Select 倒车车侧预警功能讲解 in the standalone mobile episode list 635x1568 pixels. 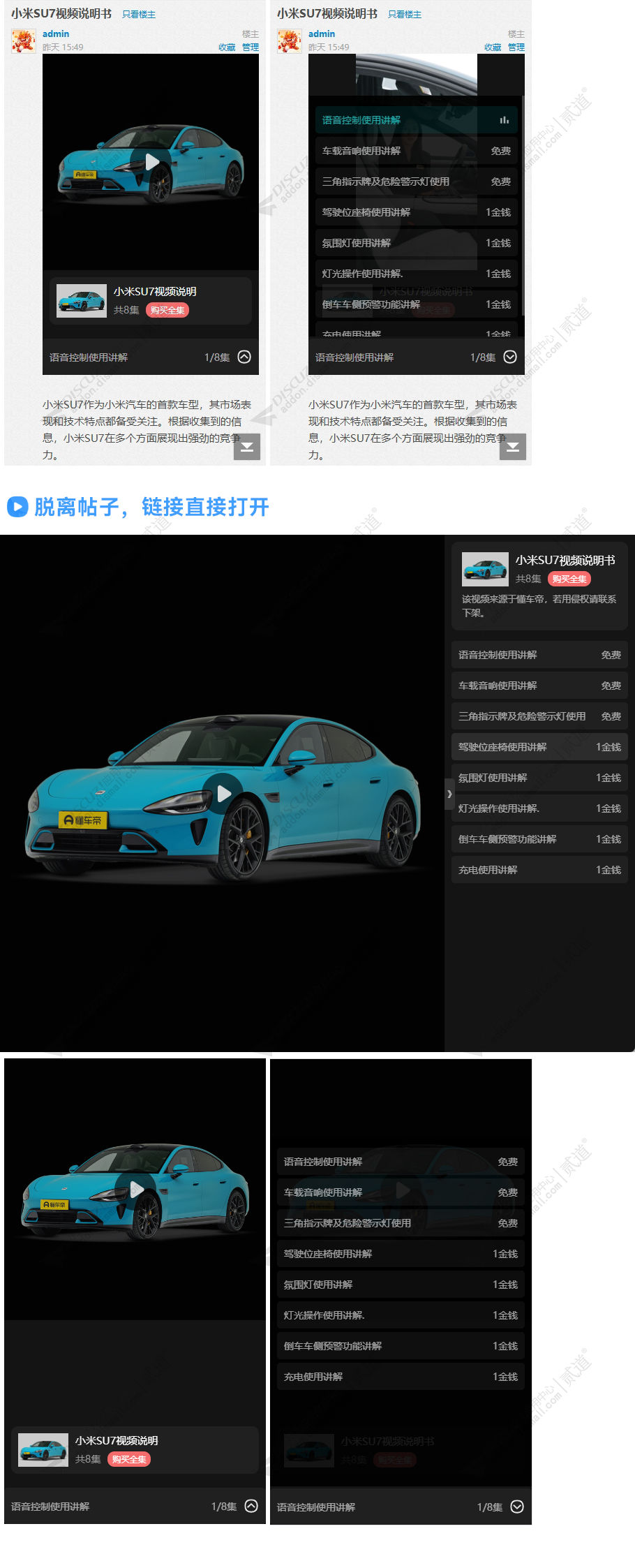click(x=401, y=1346)
